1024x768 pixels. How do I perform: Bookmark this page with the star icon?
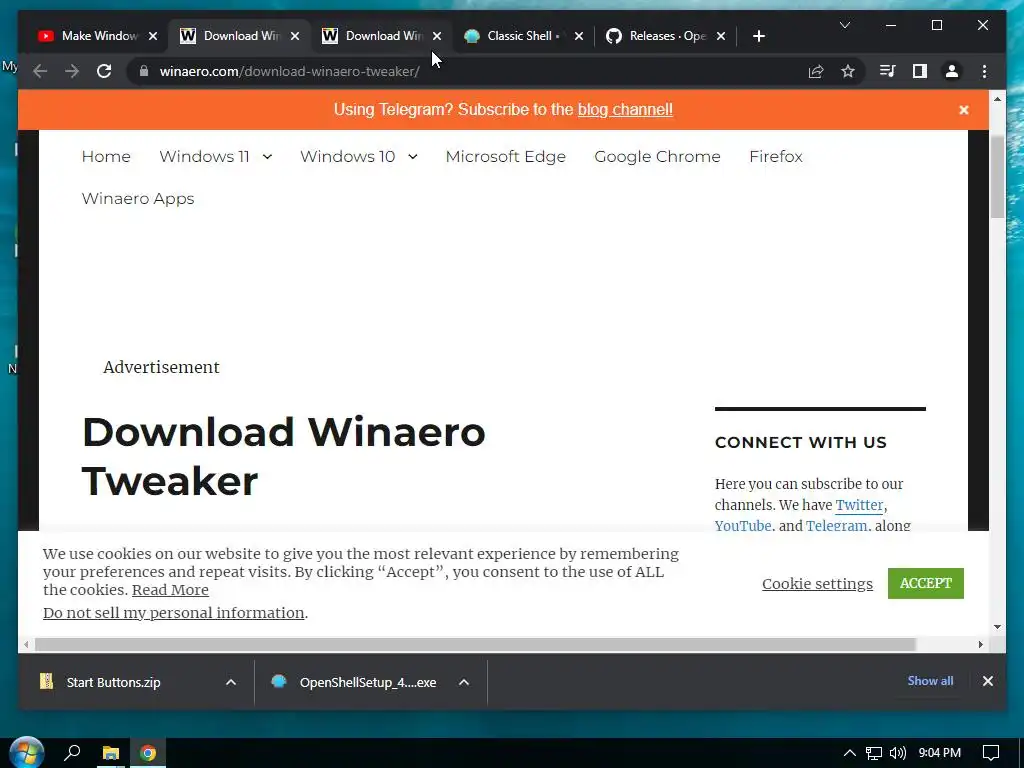coord(848,71)
